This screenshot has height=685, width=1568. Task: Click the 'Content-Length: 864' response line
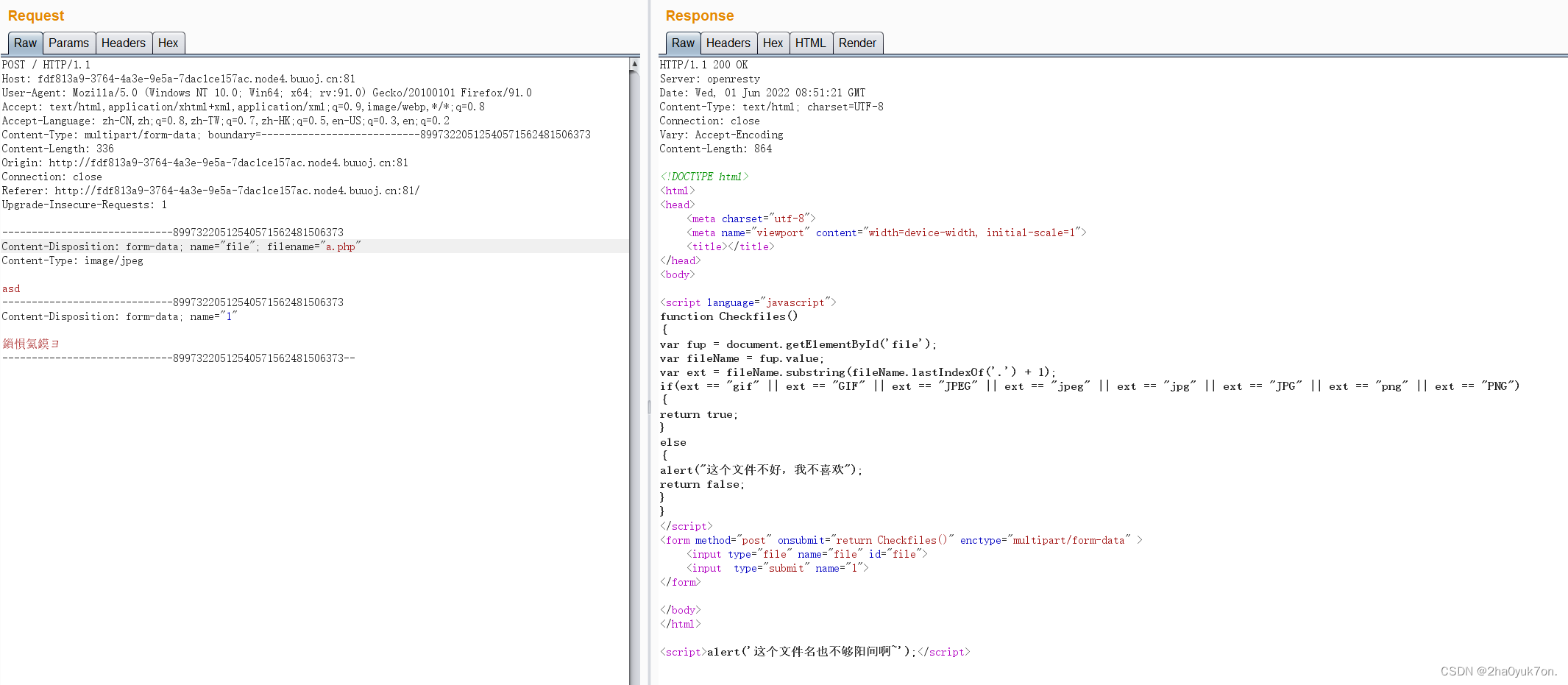pyautogui.click(x=716, y=149)
